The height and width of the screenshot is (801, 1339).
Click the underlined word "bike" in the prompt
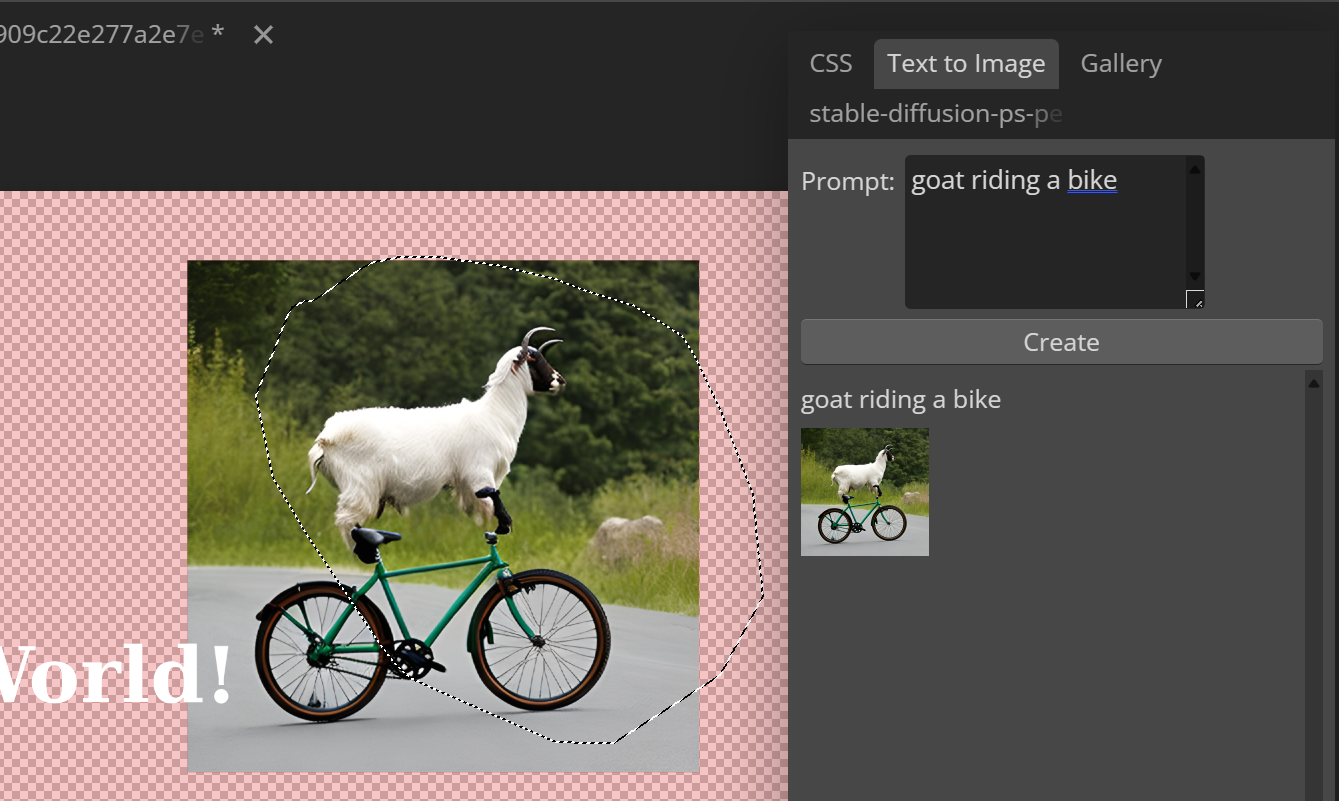pyautogui.click(x=1092, y=181)
